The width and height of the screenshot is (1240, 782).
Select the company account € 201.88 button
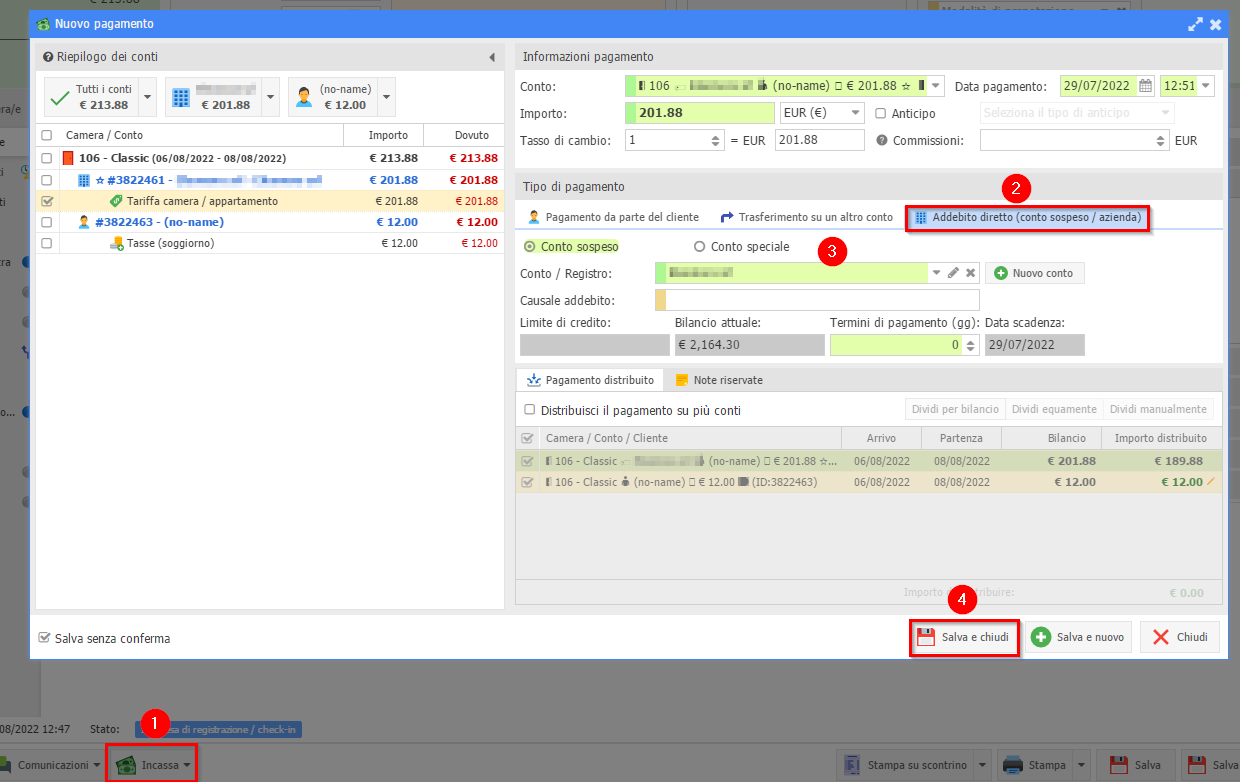point(213,97)
